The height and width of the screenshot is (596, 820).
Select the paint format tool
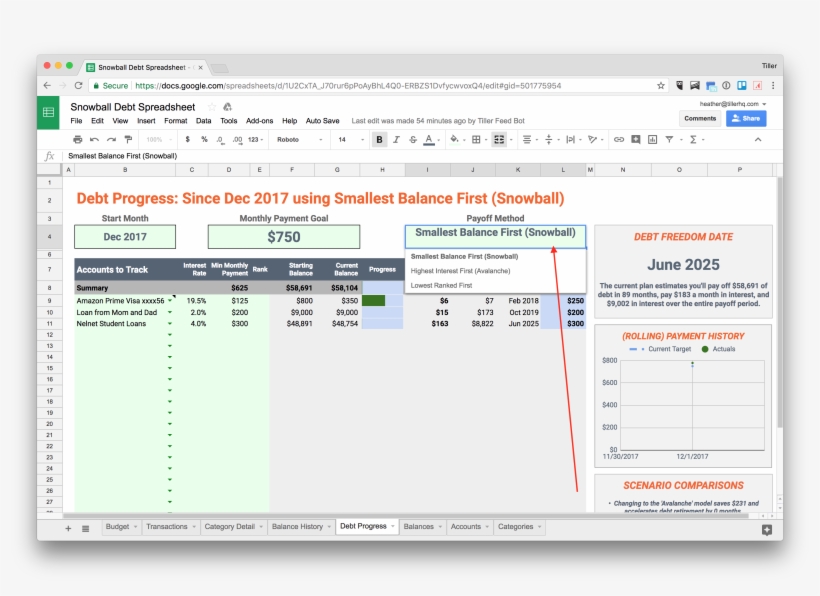[x=128, y=140]
